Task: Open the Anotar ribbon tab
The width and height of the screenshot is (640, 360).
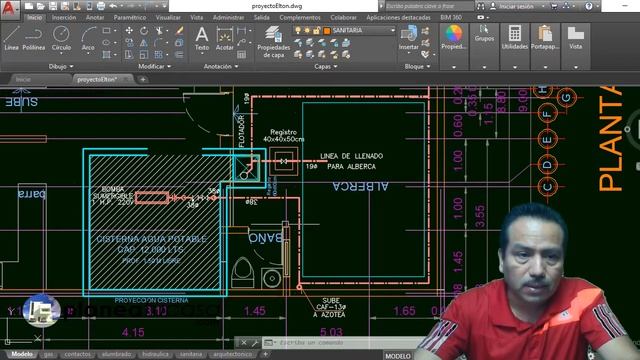Action: point(95,18)
